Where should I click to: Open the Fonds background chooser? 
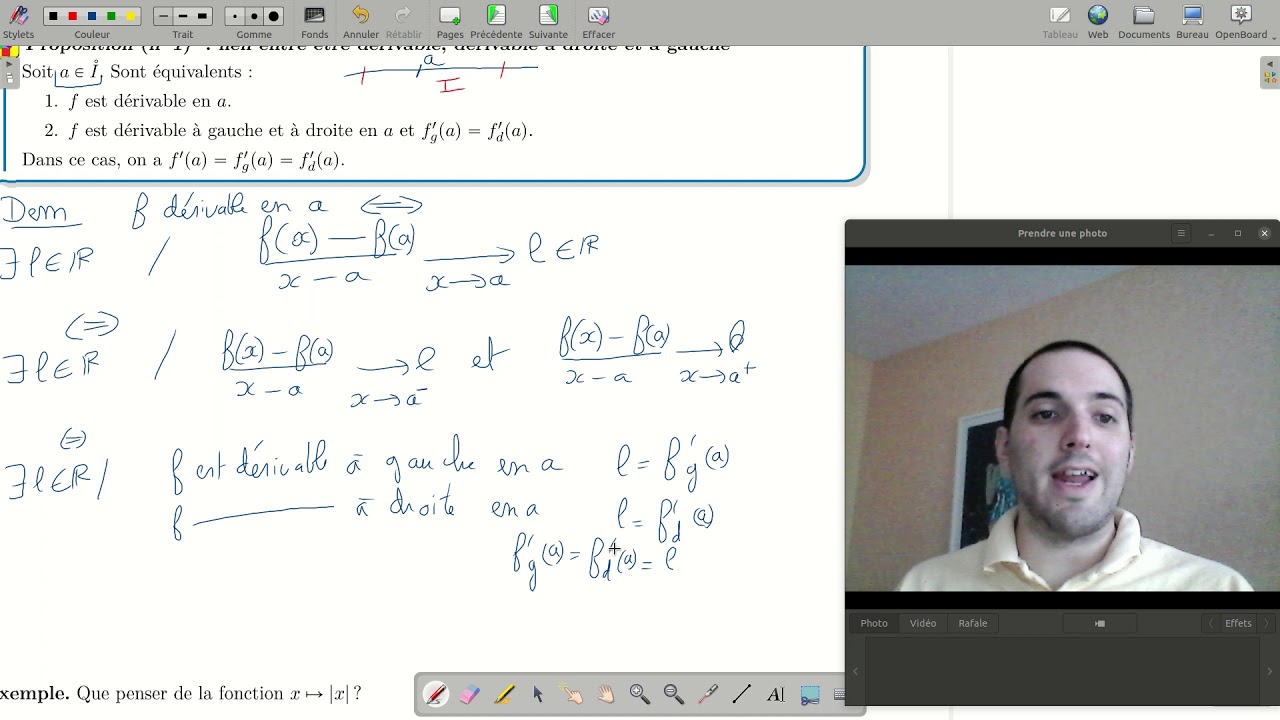315,21
